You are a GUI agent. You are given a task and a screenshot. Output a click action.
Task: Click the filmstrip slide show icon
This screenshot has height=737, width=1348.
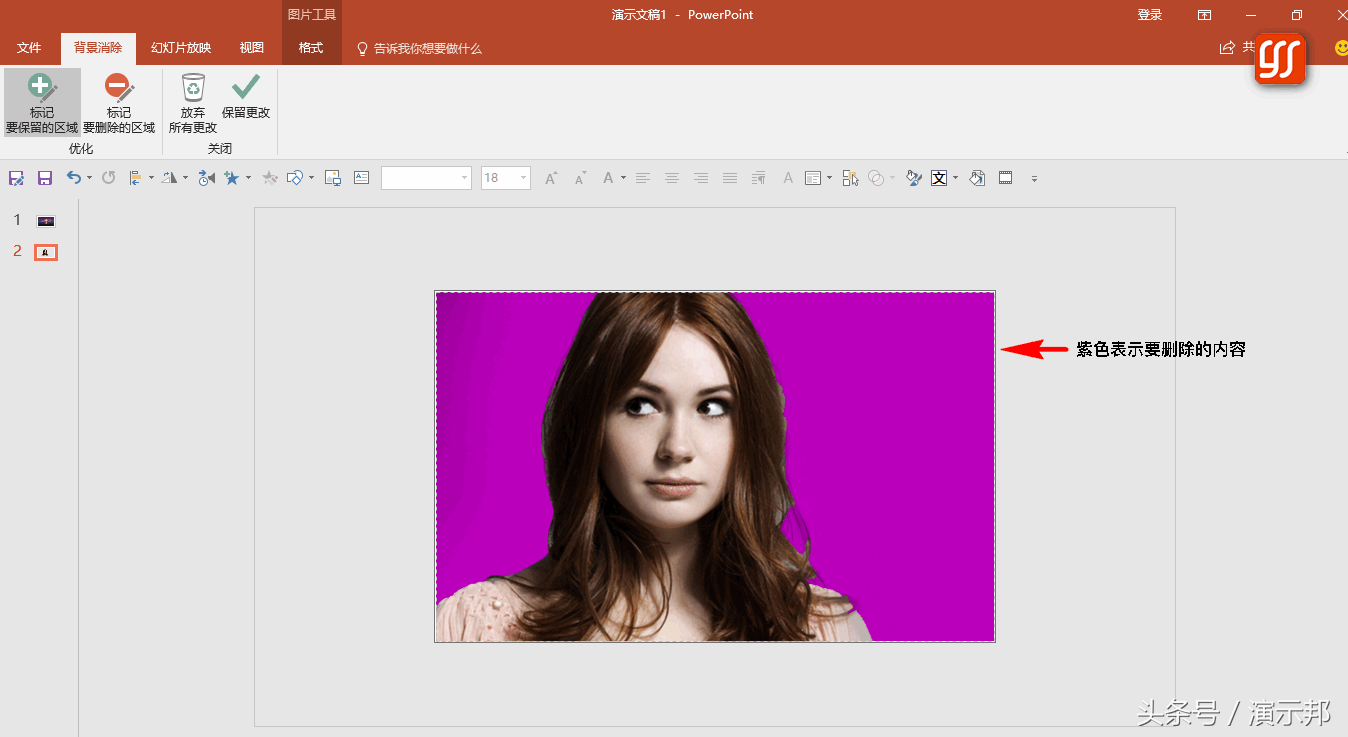[1006, 178]
